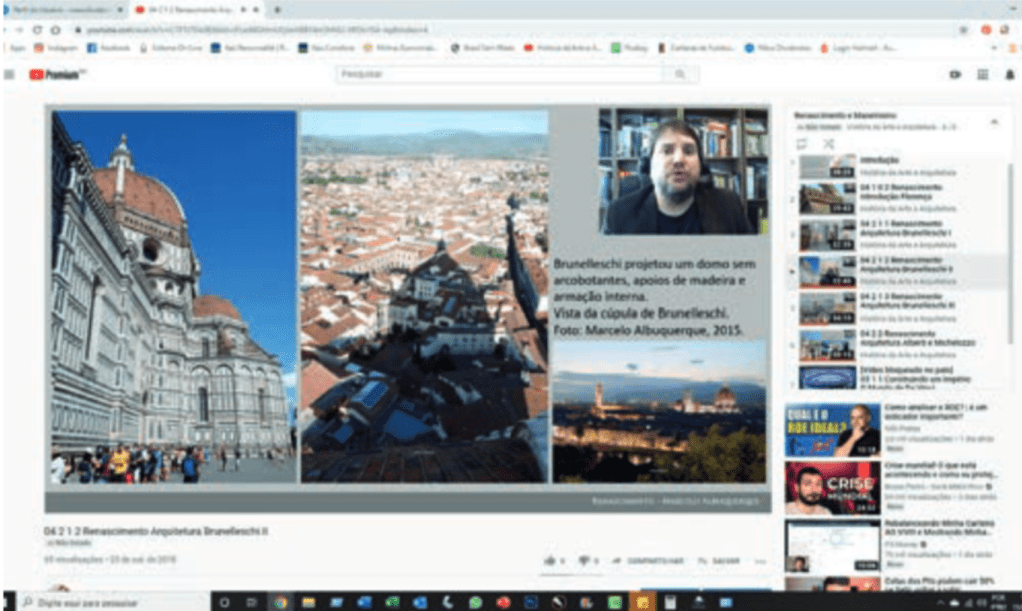Open the notifications bell

(1008, 75)
